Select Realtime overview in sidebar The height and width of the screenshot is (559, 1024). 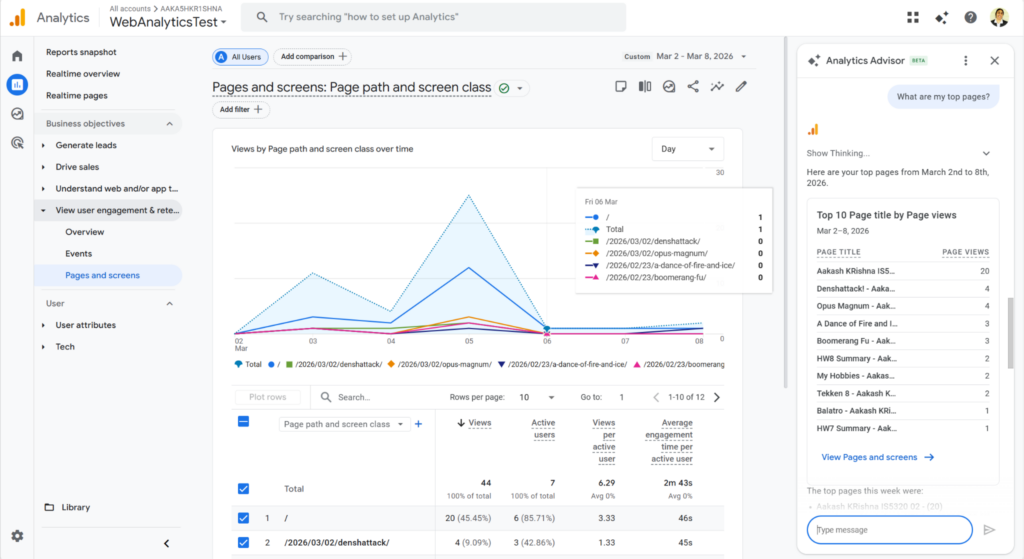click(x=83, y=74)
